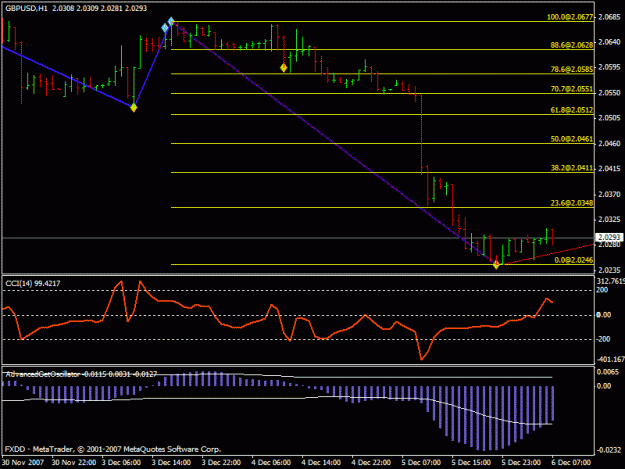Click the CCI scale value -401.167
Screen dimensions: 625x469
(x=610, y=359)
